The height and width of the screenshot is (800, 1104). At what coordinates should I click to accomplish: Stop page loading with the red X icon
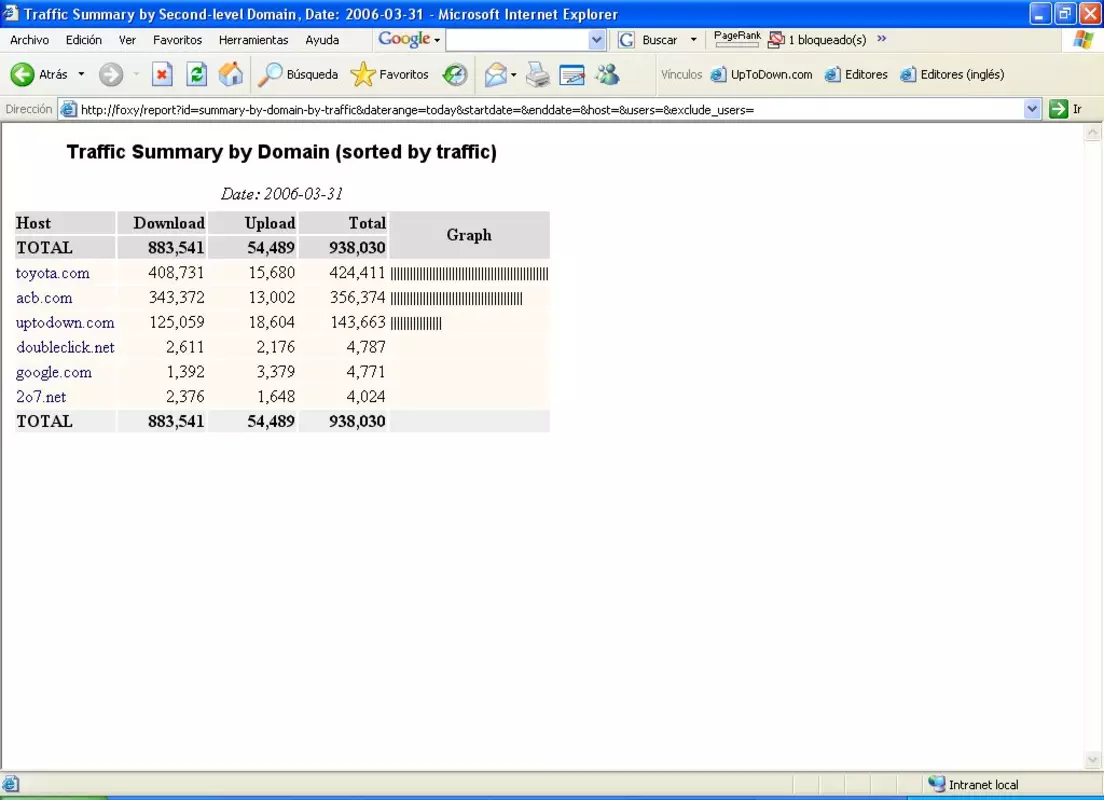point(162,74)
